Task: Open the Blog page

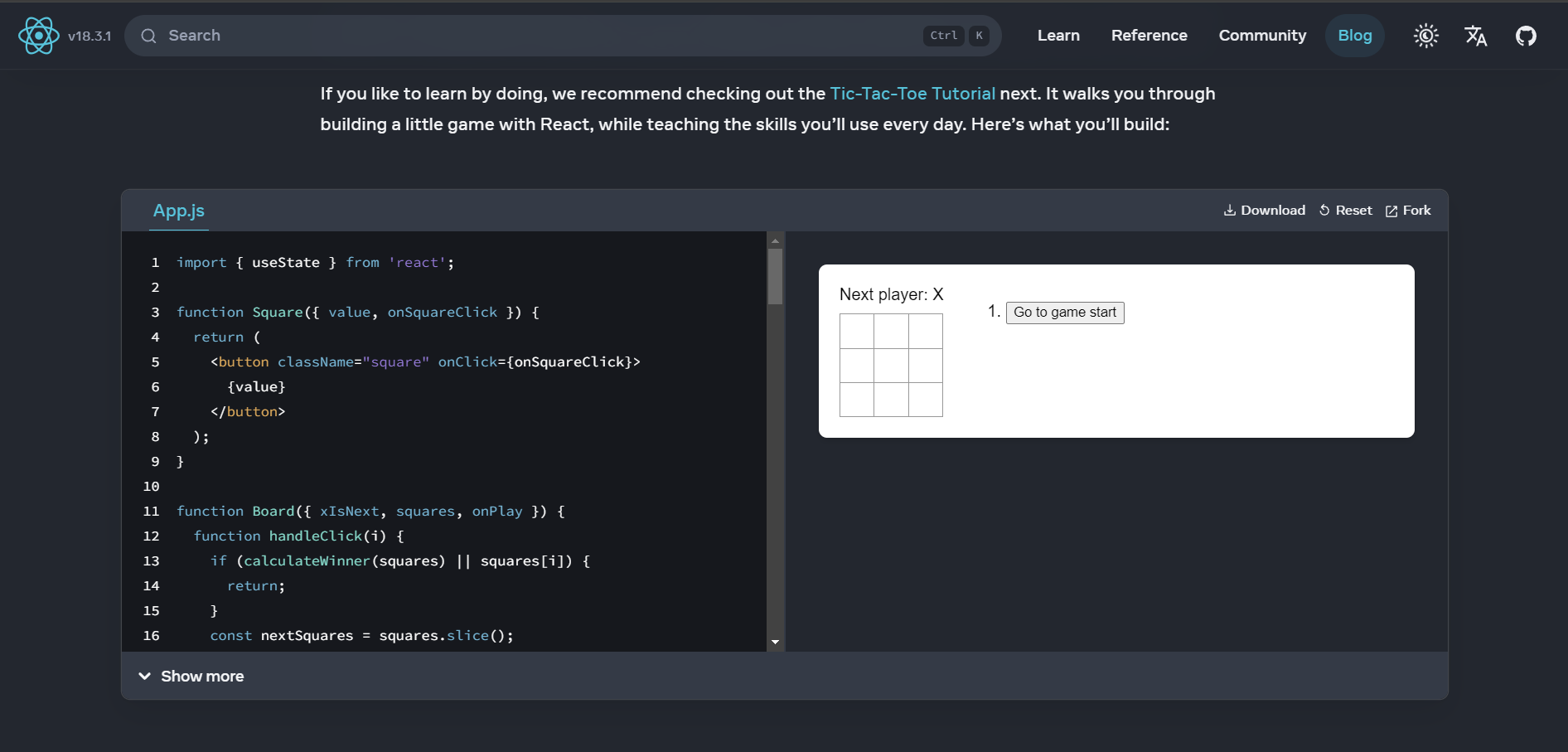Action: 1354,36
